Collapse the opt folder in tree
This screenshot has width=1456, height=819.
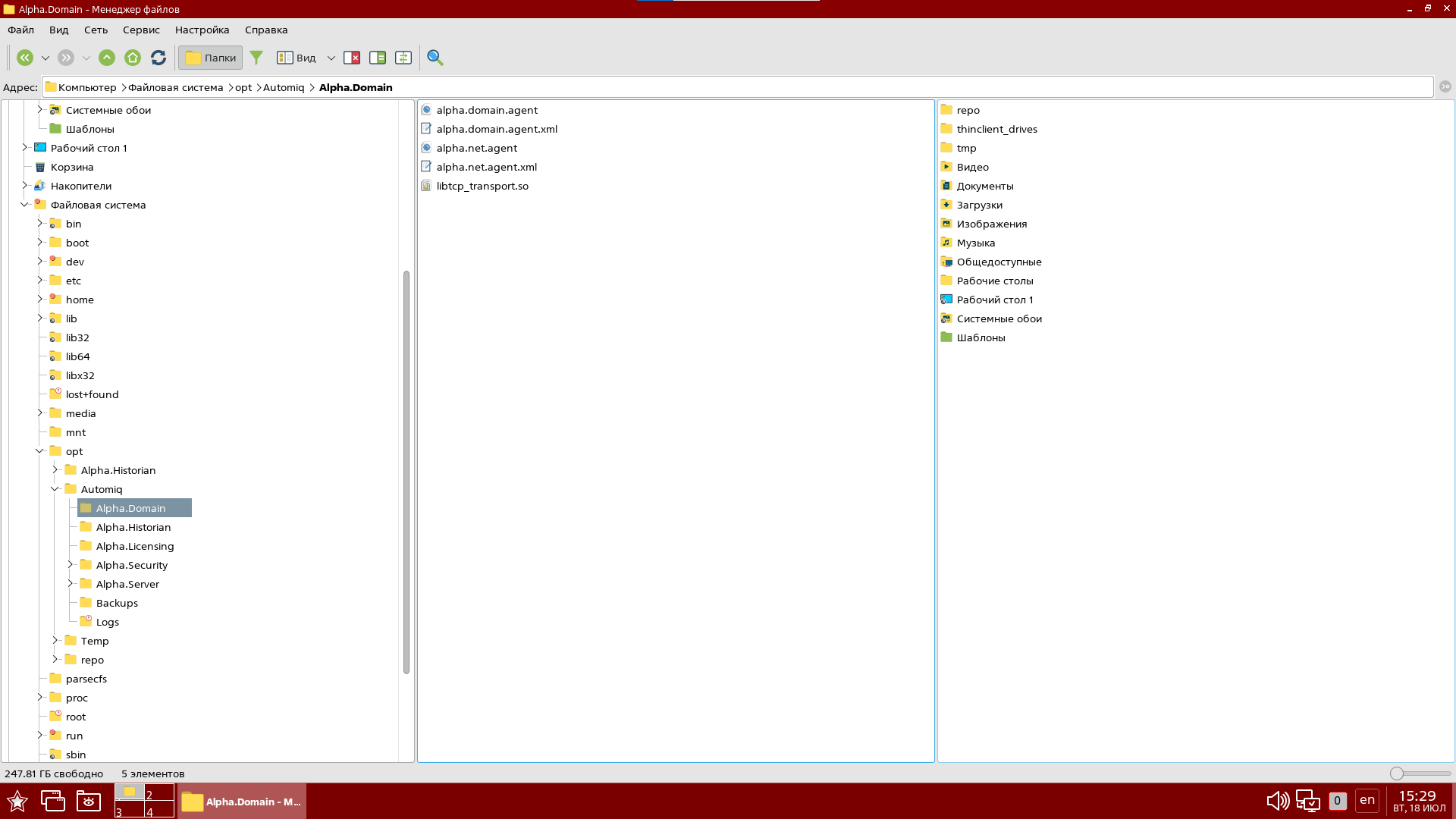[39, 451]
